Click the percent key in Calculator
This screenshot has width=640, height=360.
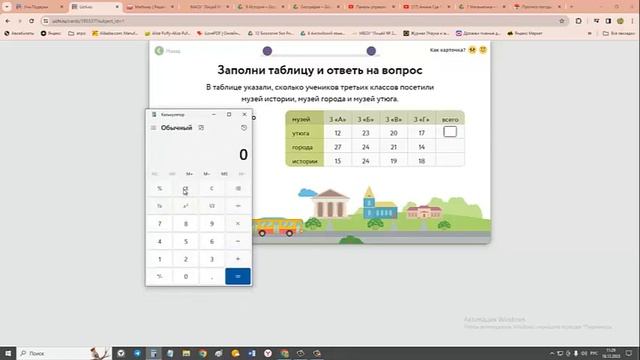[160, 188]
